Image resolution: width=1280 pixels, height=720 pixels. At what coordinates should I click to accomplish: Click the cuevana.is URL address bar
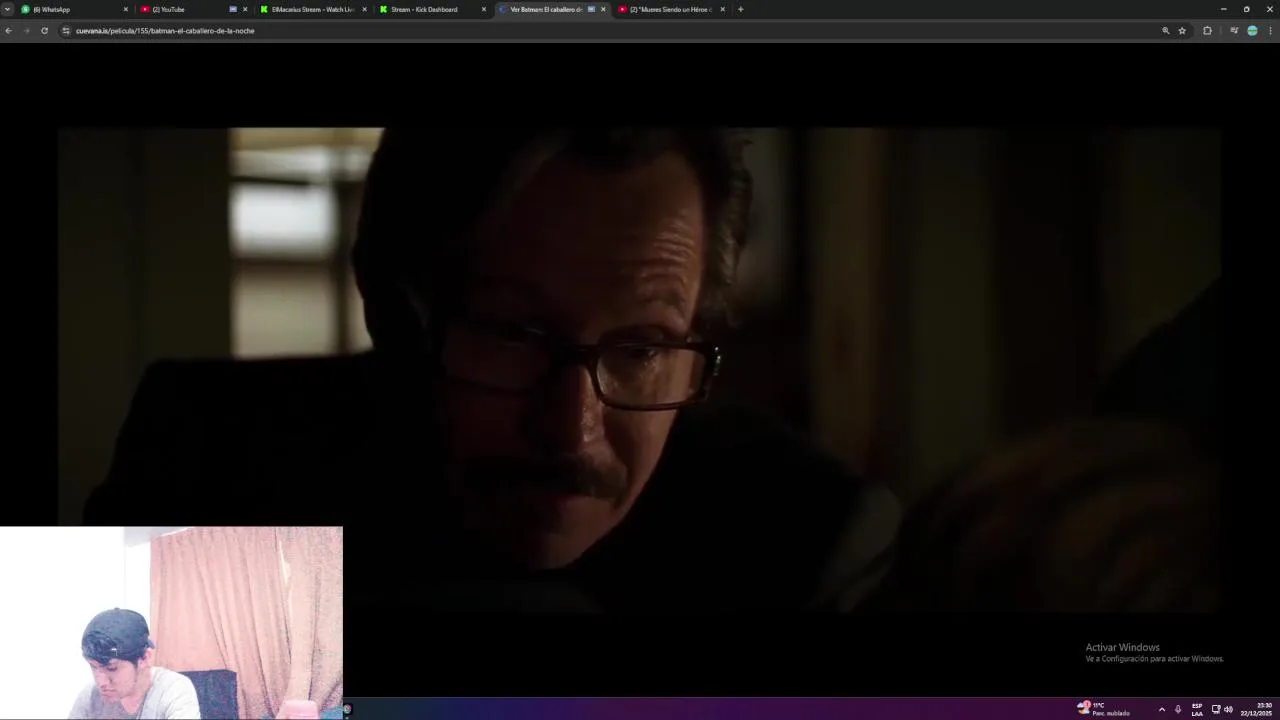(x=165, y=31)
